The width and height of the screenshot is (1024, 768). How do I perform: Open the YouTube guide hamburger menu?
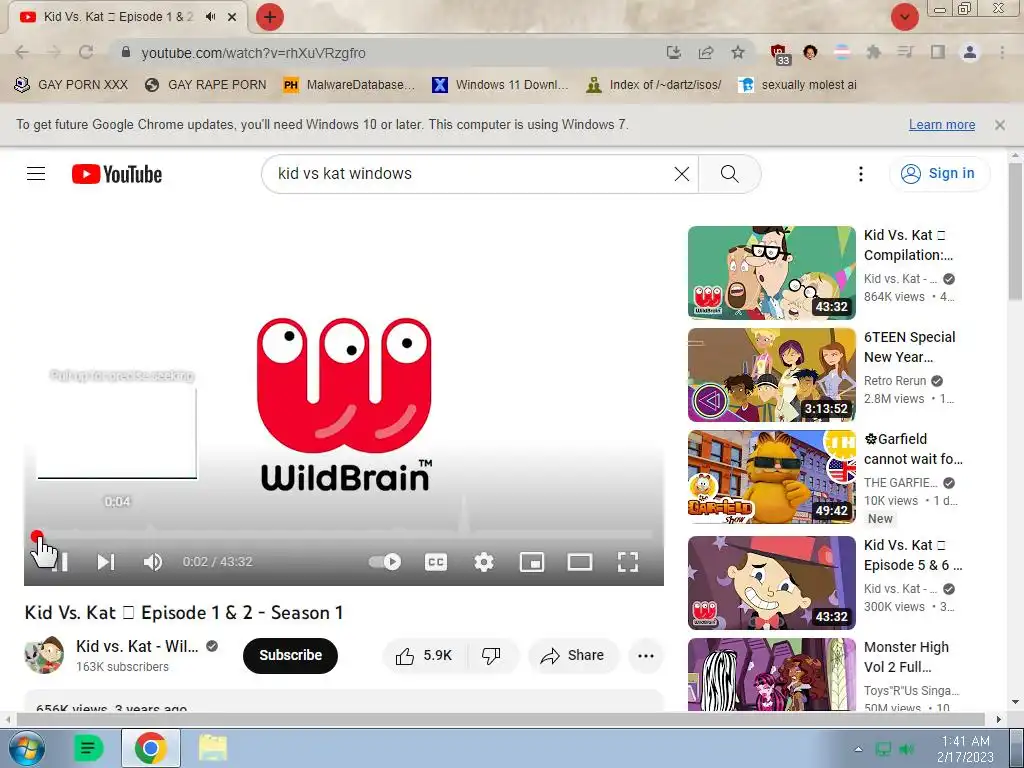36,174
